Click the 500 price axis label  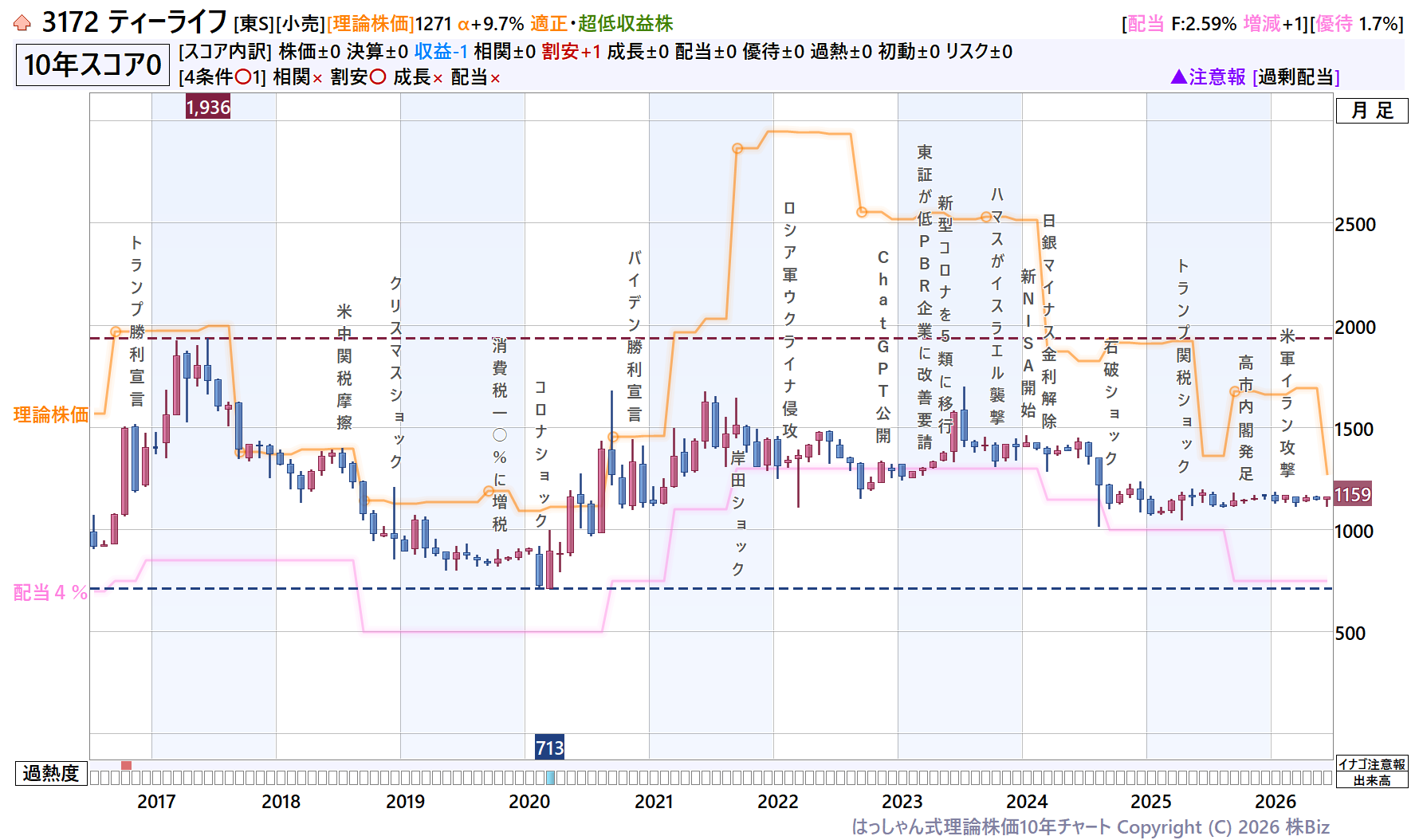click(x=1350, y=634)
